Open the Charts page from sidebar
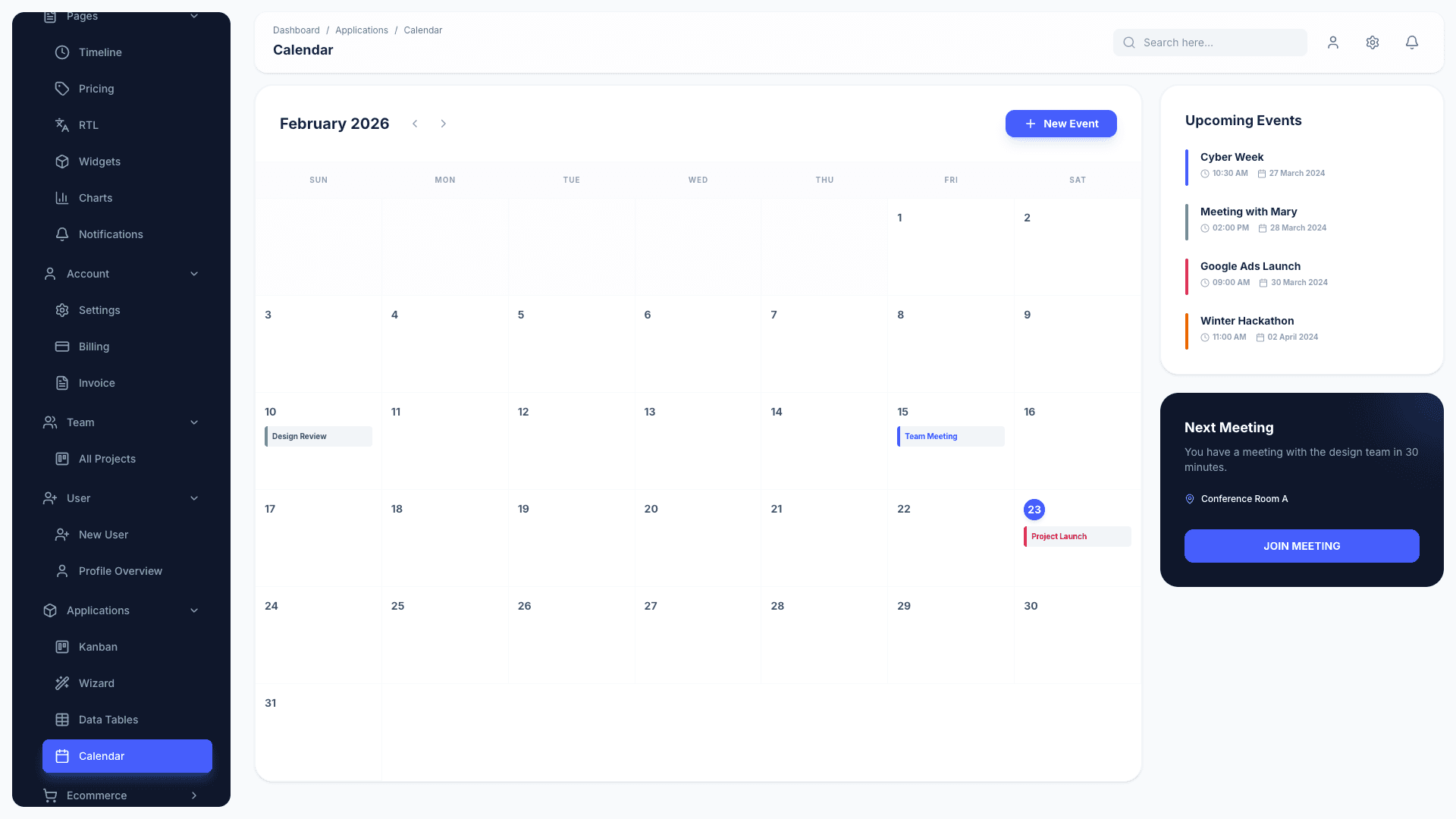 96,198
